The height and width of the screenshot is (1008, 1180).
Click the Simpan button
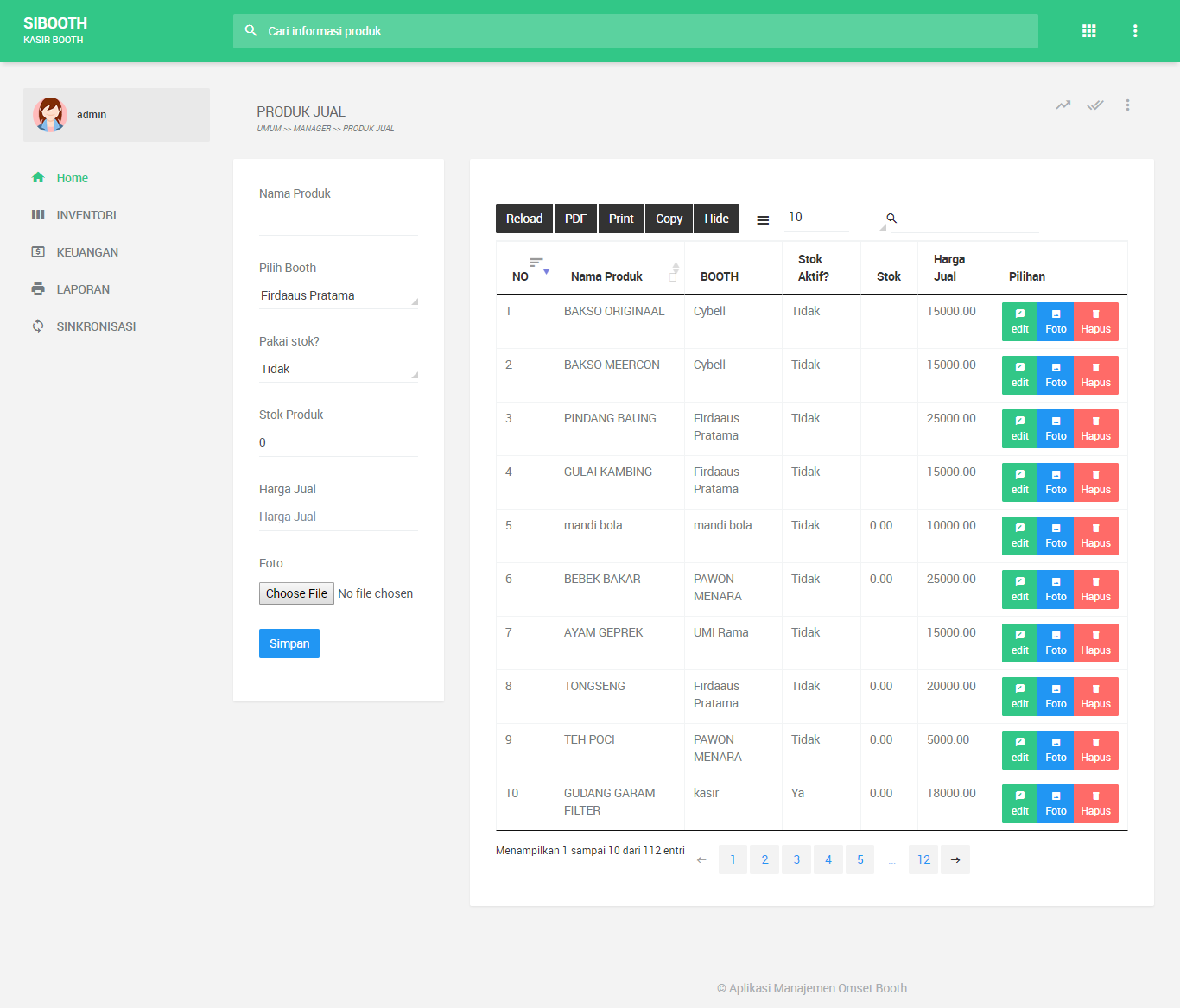pyautogui.click(x=289, y=643)
